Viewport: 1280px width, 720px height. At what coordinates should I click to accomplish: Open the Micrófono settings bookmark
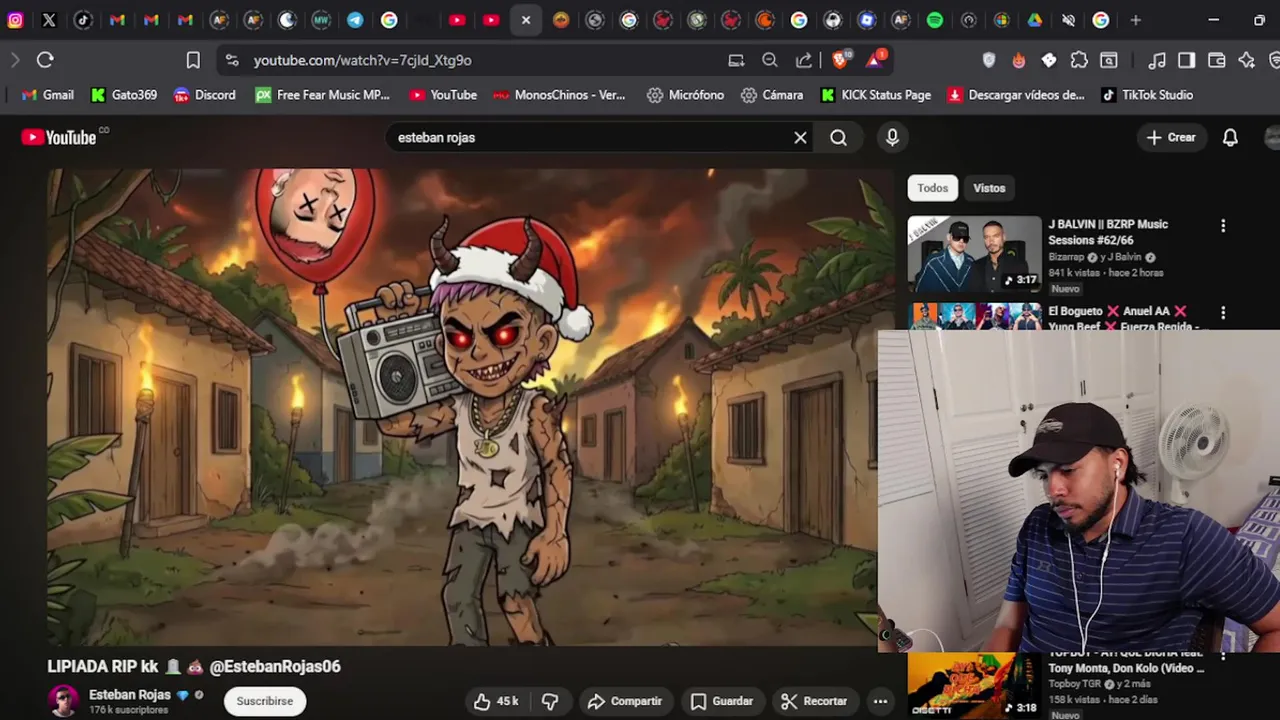click(685, 95)
